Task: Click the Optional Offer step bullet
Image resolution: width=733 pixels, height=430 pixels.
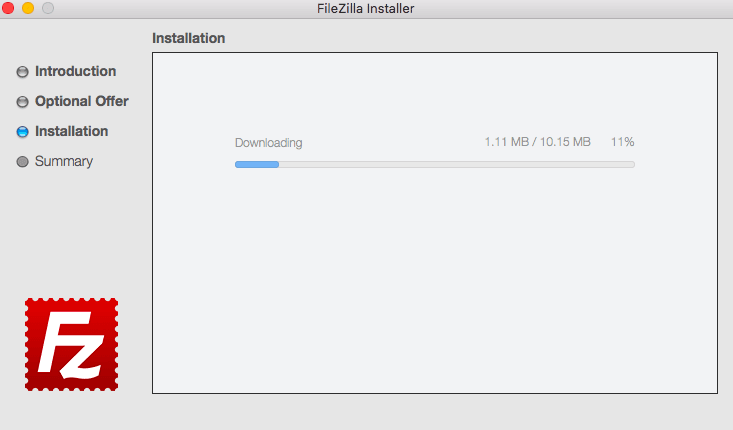Action: pos(23,102)
